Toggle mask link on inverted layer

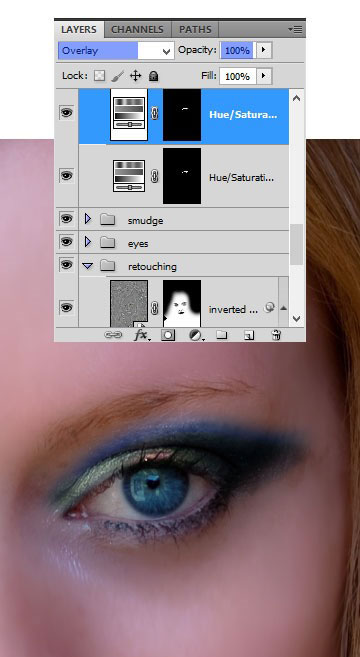155,308
